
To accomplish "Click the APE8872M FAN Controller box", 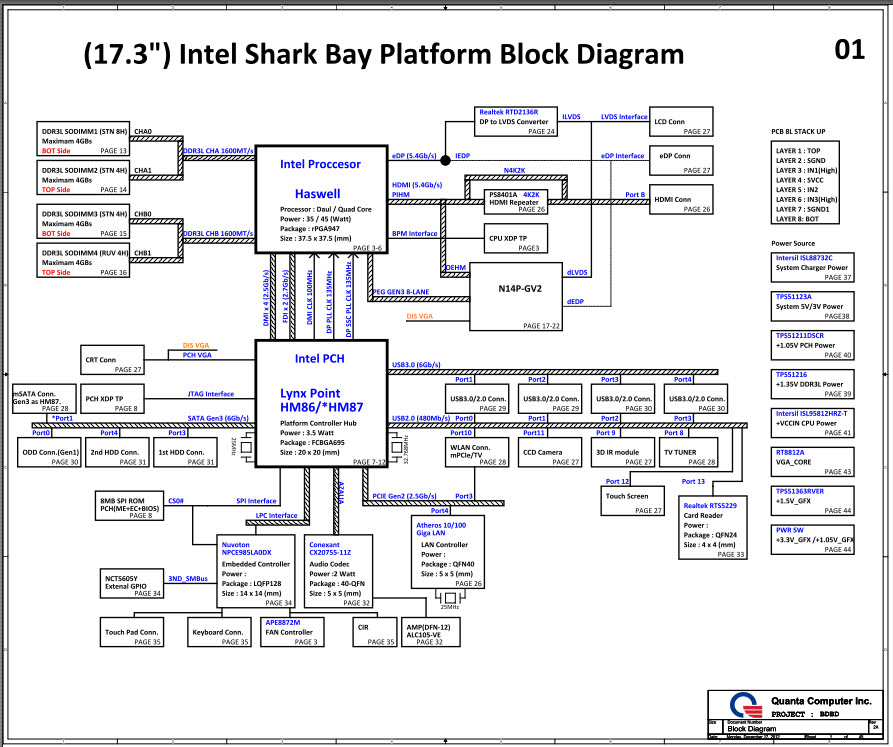I will [x=292, y=632].
